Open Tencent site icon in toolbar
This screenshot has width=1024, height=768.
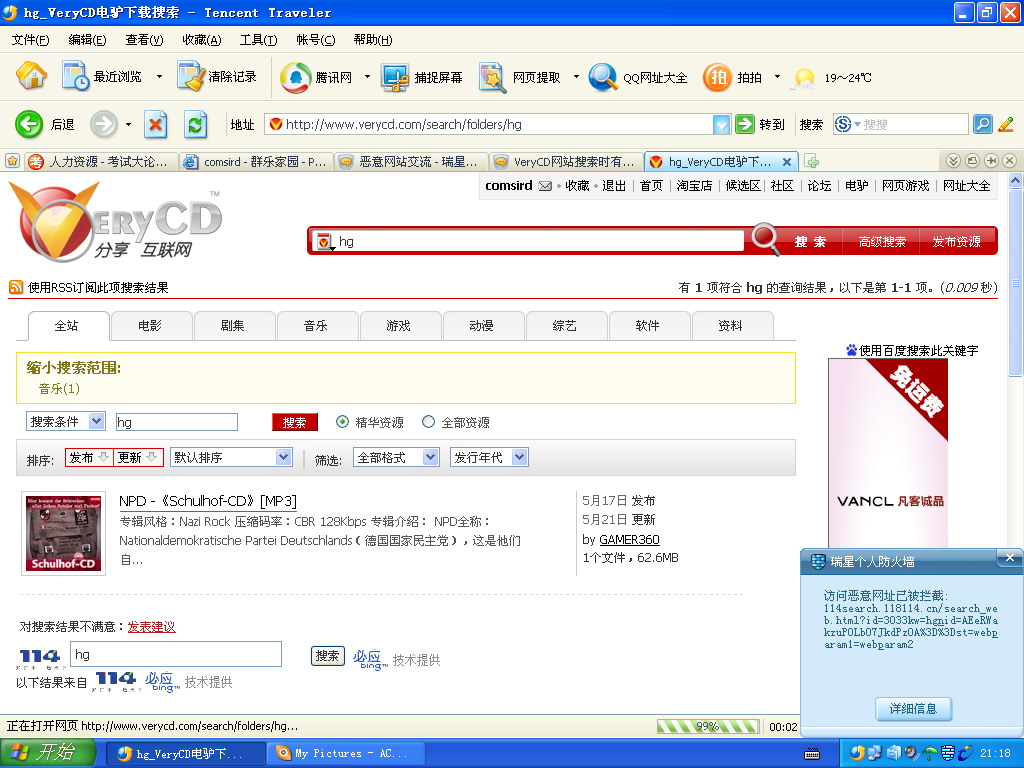point(296,78)
